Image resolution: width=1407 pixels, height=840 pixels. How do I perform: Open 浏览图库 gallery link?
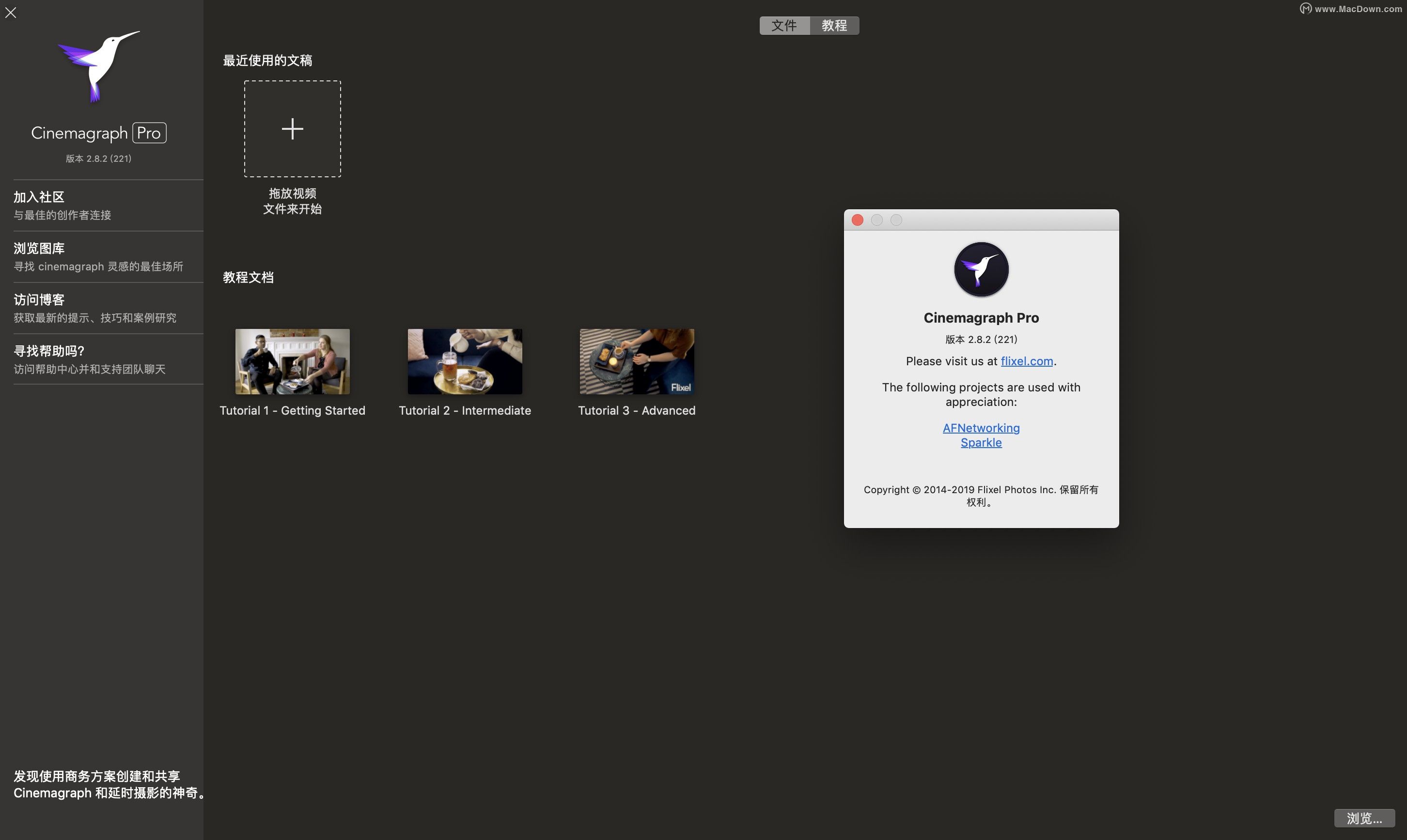point(39,249)
